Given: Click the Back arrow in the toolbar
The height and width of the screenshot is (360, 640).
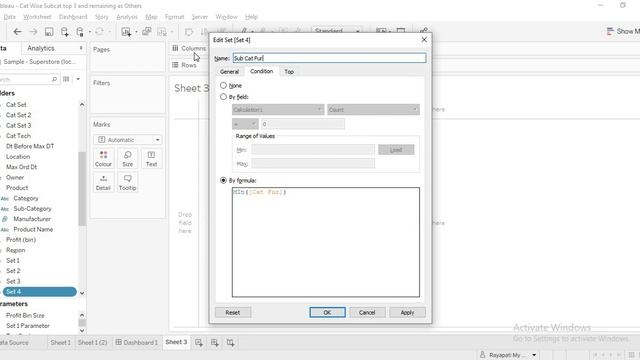Looking at the screenshot, I should (x=17, y=32).
